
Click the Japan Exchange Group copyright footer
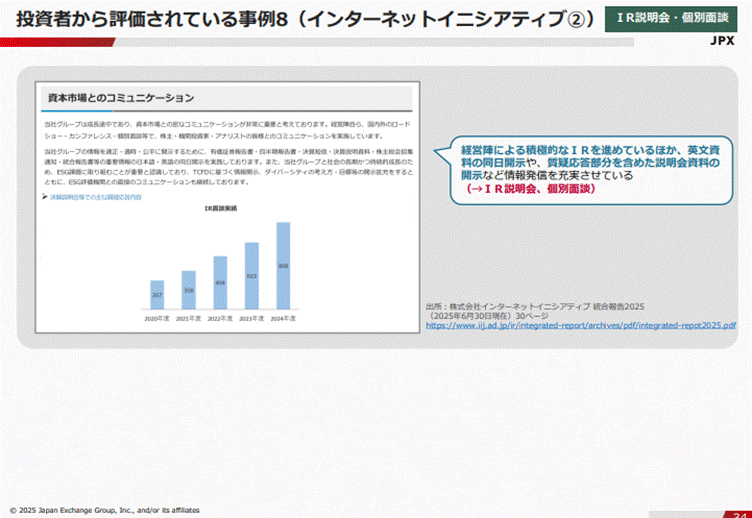point(105,509)
